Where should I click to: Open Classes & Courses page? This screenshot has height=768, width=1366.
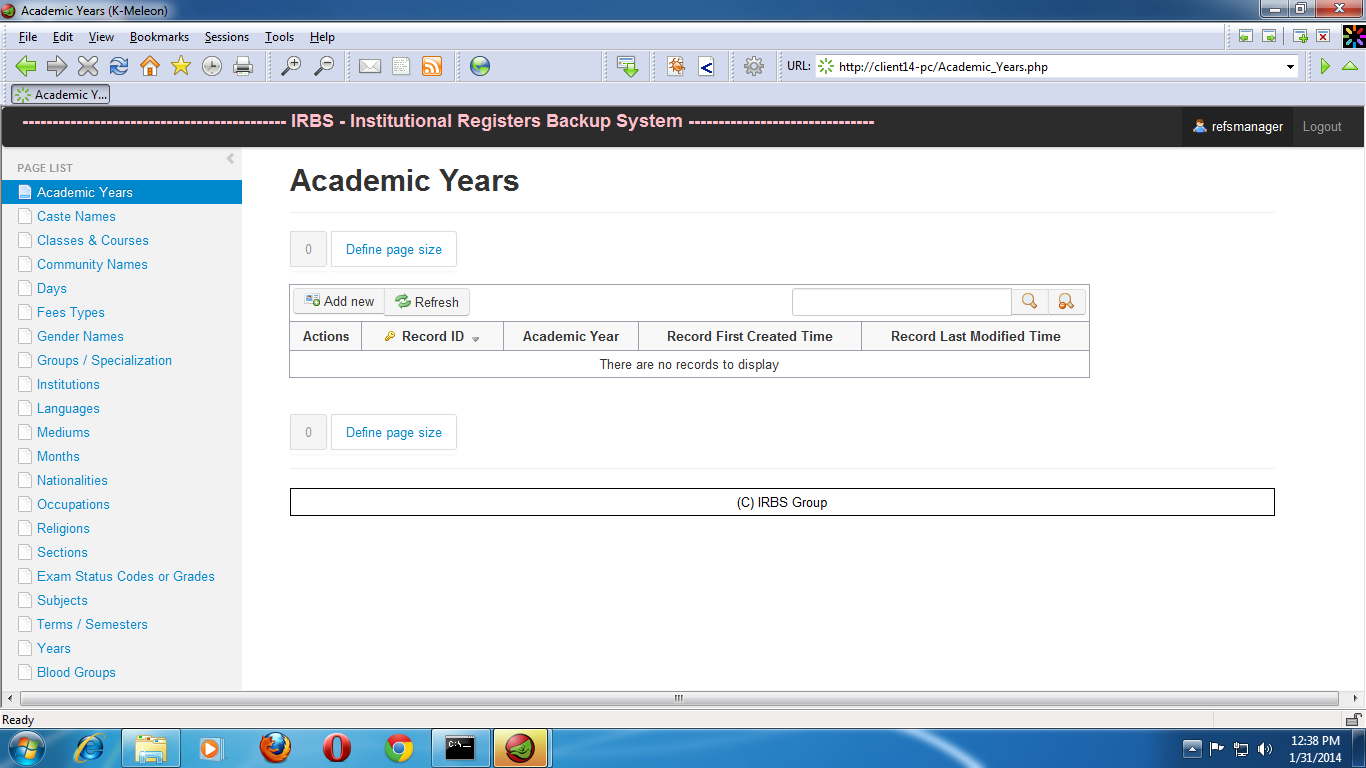click(92, 241)
